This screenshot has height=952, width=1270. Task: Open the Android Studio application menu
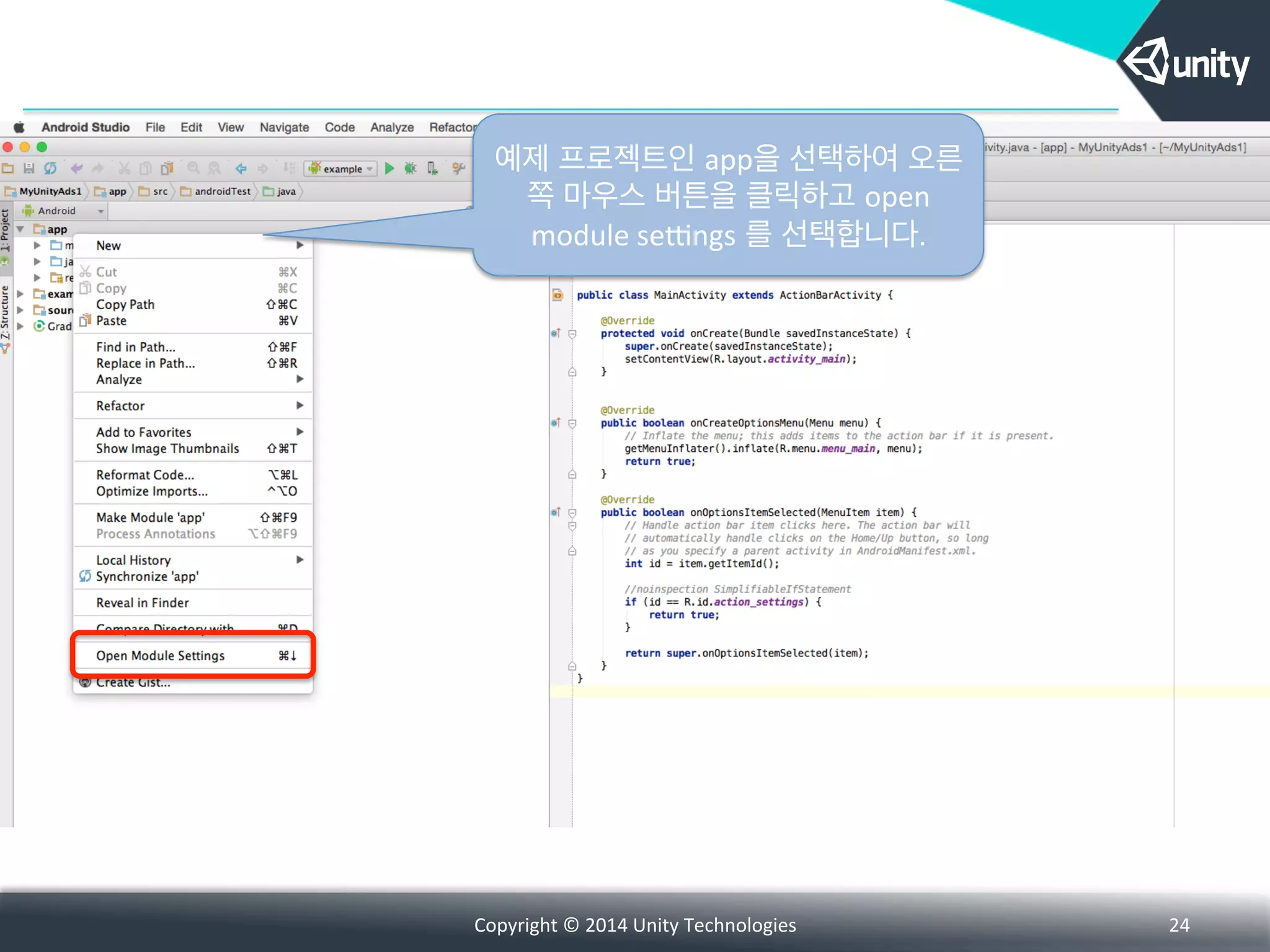coord(86,128)
